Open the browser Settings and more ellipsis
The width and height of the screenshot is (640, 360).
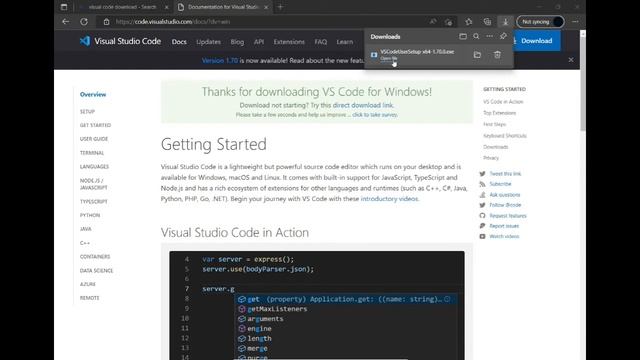(x=575, y=22)
